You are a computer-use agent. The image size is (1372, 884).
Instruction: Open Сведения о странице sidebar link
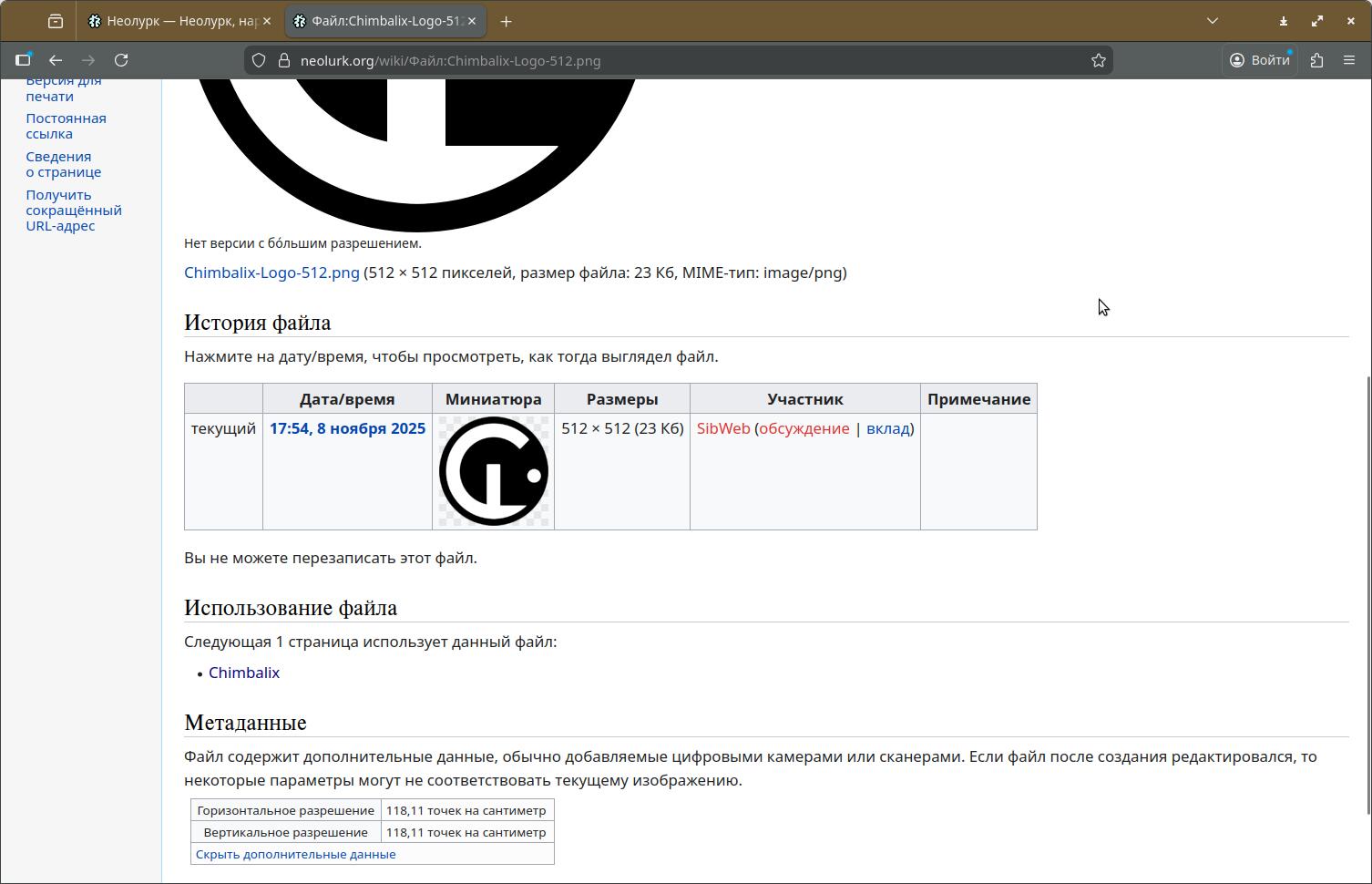[x=64, y=164]
